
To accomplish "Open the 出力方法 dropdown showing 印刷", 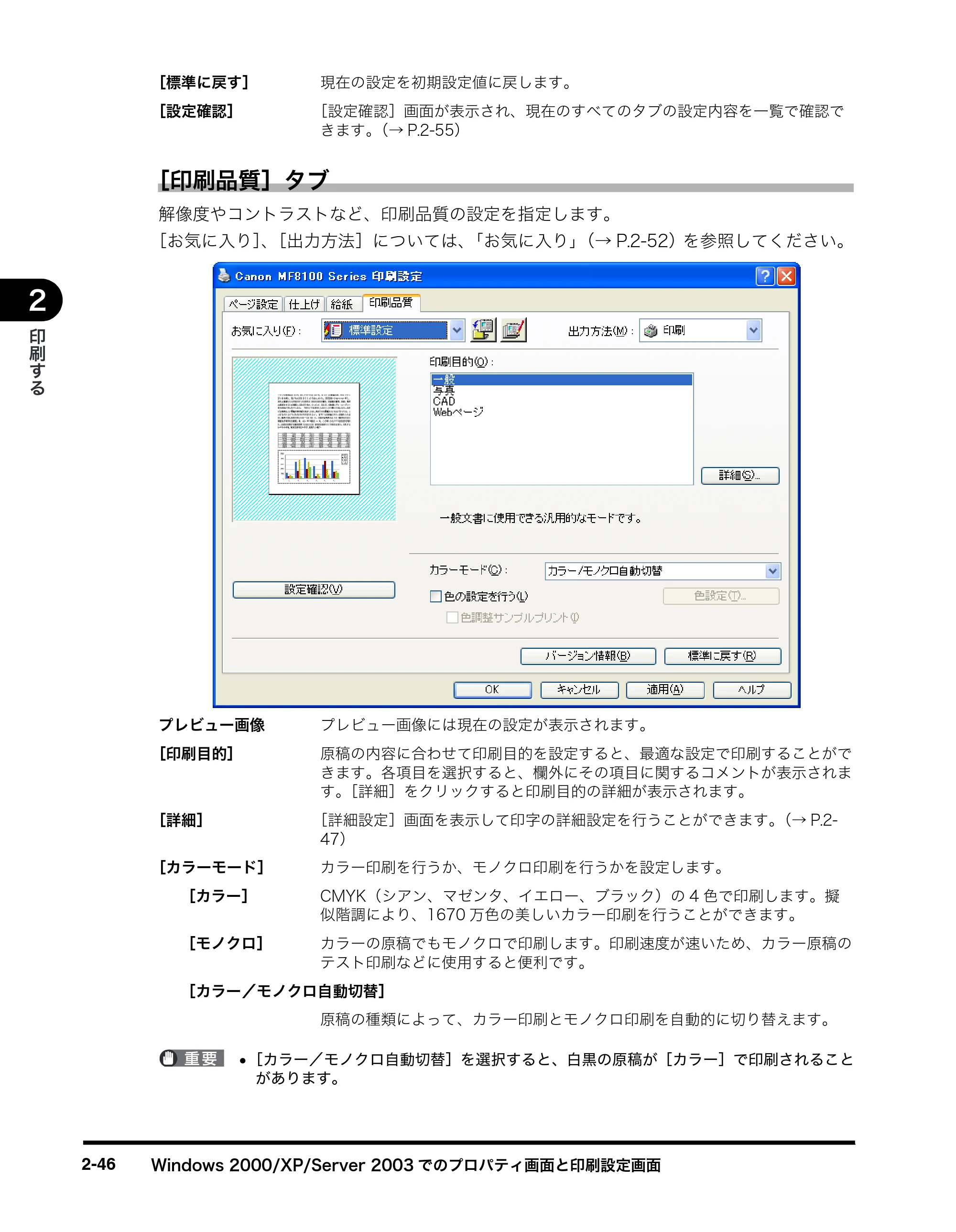I will click(700, 330).
